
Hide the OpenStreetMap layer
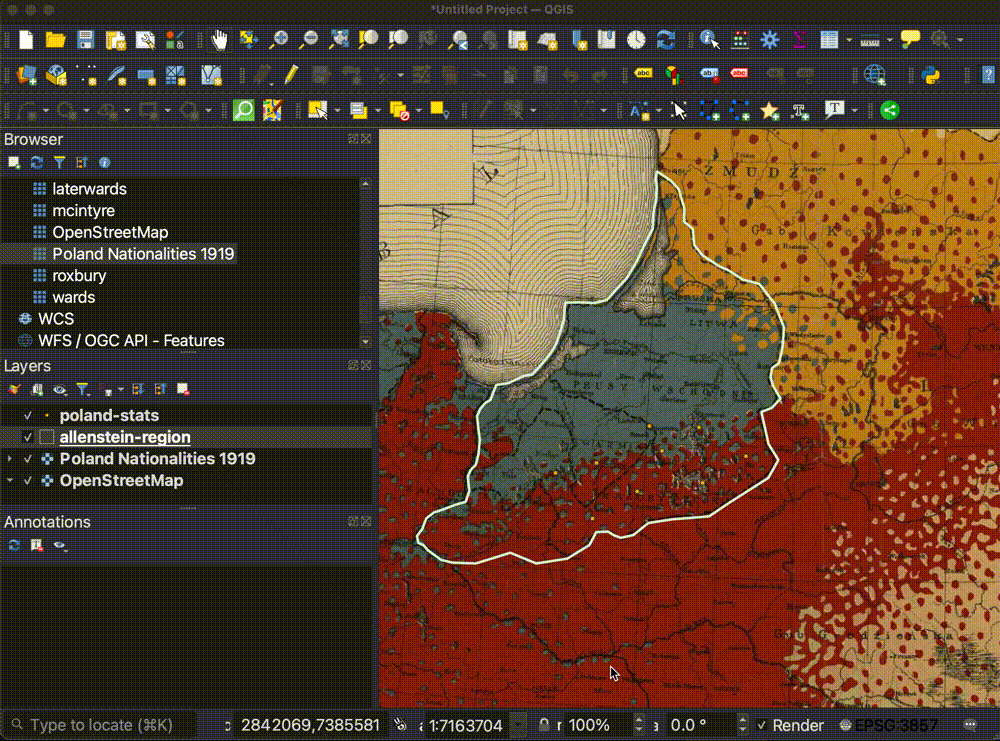tap(27, 481)
